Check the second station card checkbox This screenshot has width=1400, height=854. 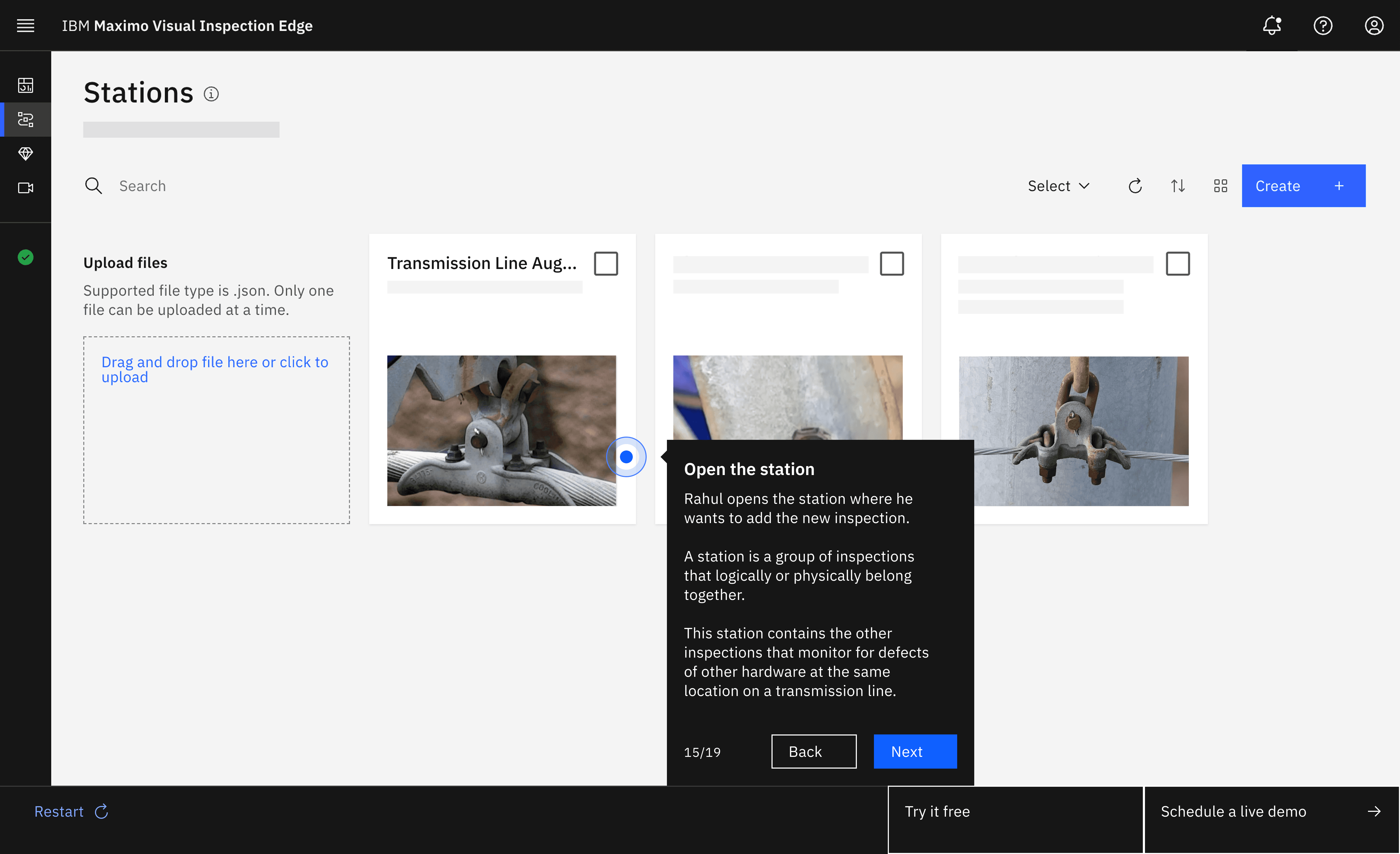point(892,264)
